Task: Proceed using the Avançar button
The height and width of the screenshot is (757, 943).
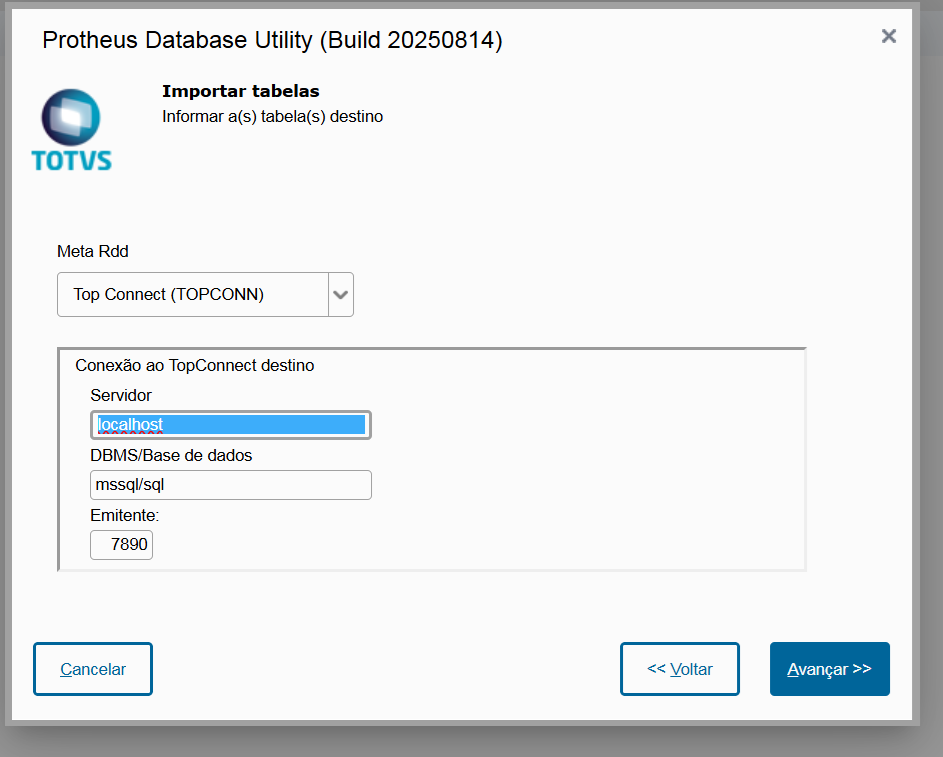Action: click(829, 669)
